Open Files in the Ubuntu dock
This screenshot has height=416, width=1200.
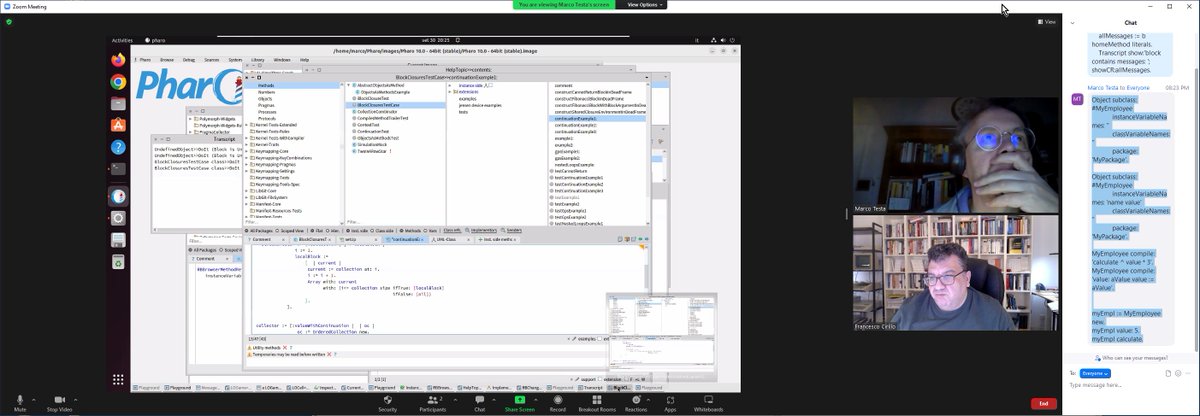coord(118,104)
